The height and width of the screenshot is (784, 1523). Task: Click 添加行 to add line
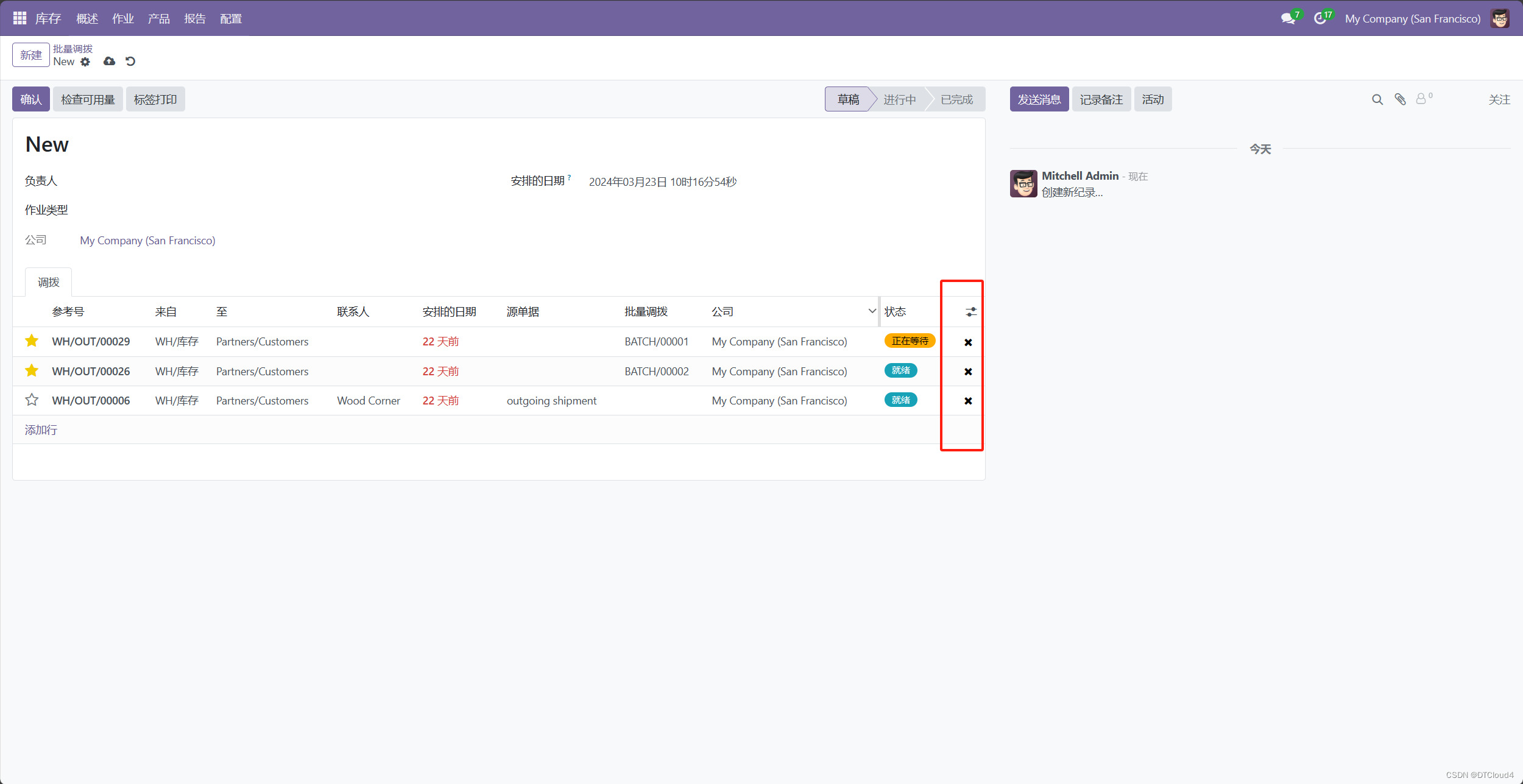41,430
